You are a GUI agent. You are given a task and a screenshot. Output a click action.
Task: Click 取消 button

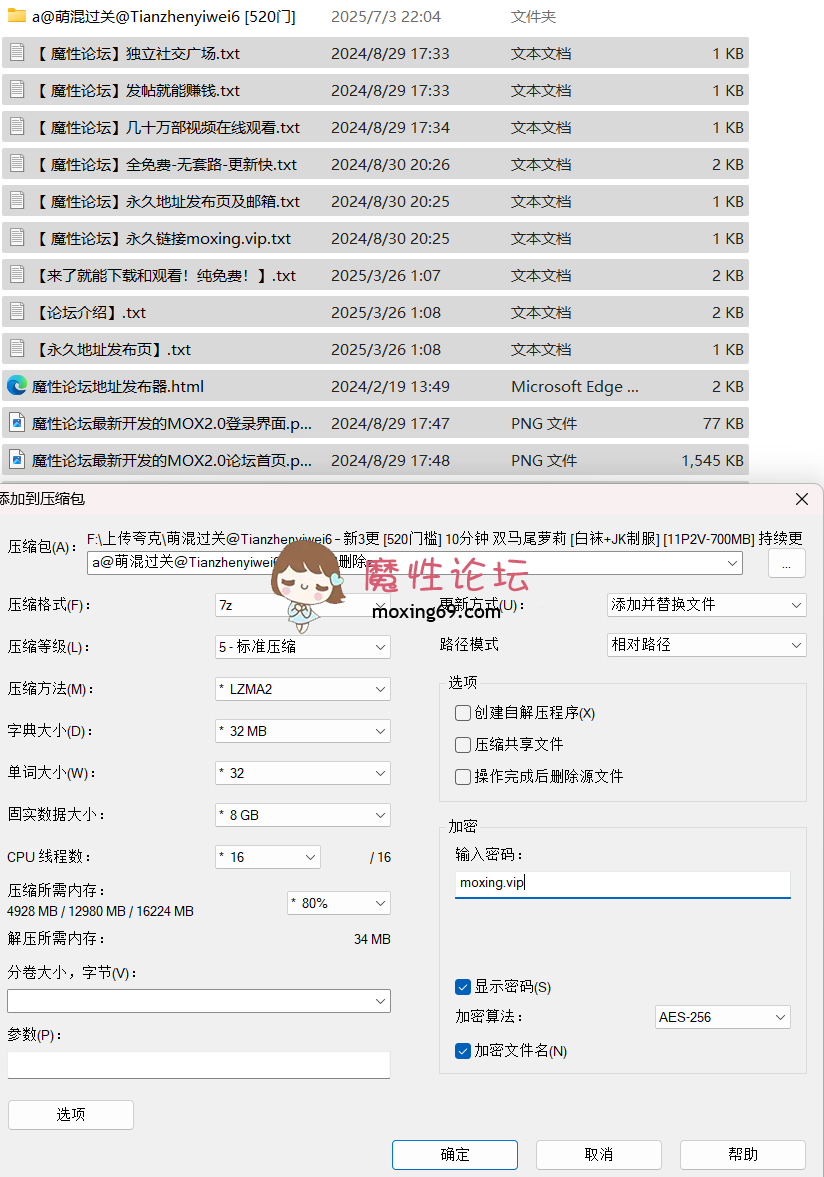(x=599, y=1154)
